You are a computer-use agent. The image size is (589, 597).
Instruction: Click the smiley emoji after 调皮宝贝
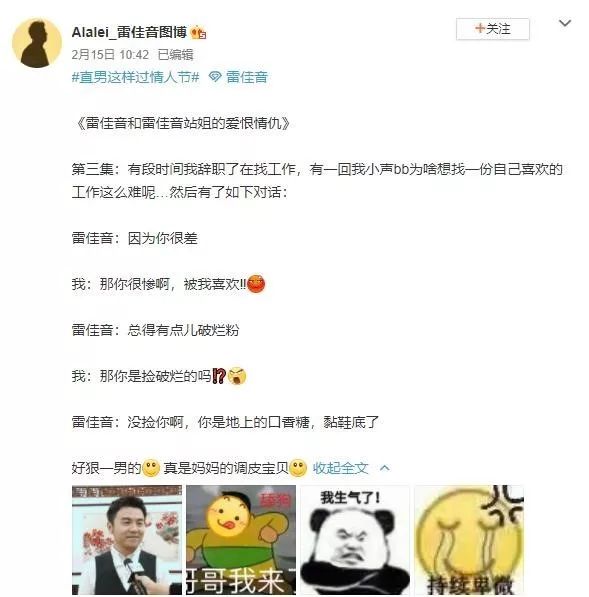(x=298, y=468)
